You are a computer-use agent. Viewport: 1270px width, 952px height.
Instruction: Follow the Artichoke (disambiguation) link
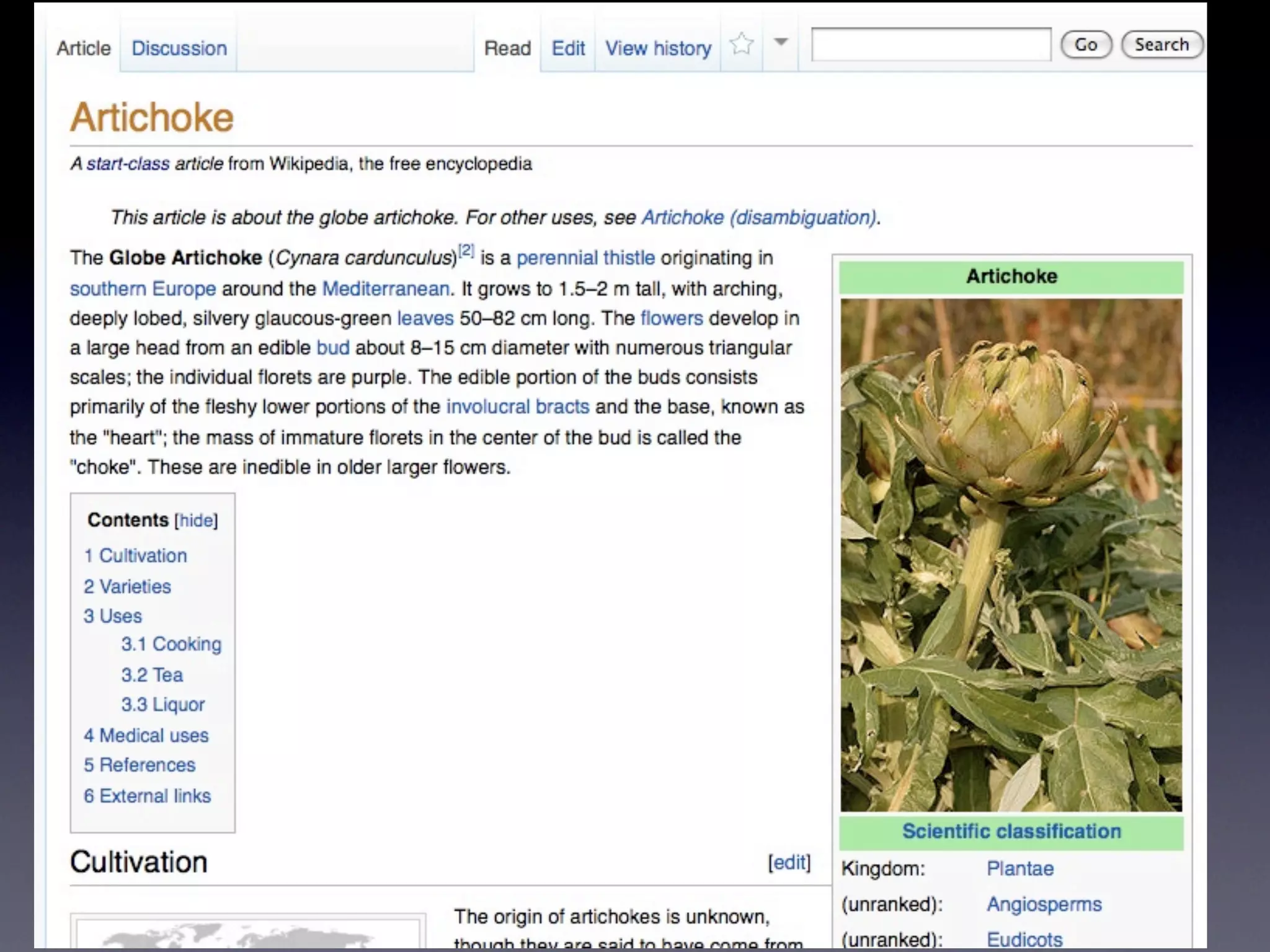759,218
